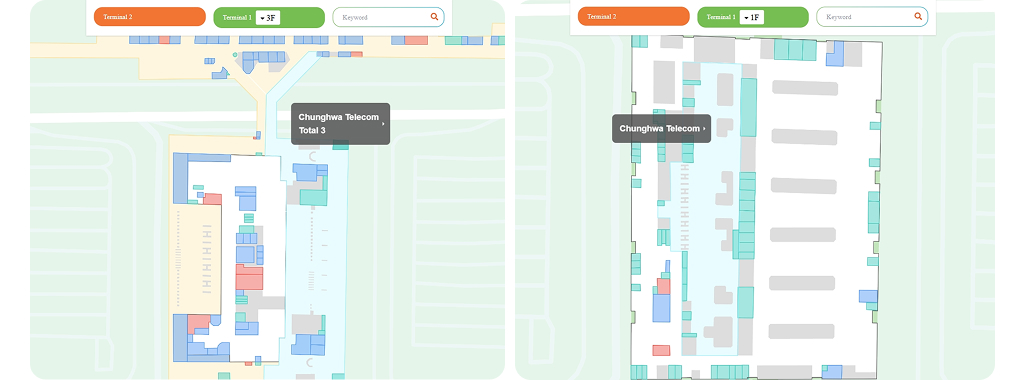Open the 3F floor dropdown in left map
Viewport: 1024px width, 380px height.
(x=268, y=18)
